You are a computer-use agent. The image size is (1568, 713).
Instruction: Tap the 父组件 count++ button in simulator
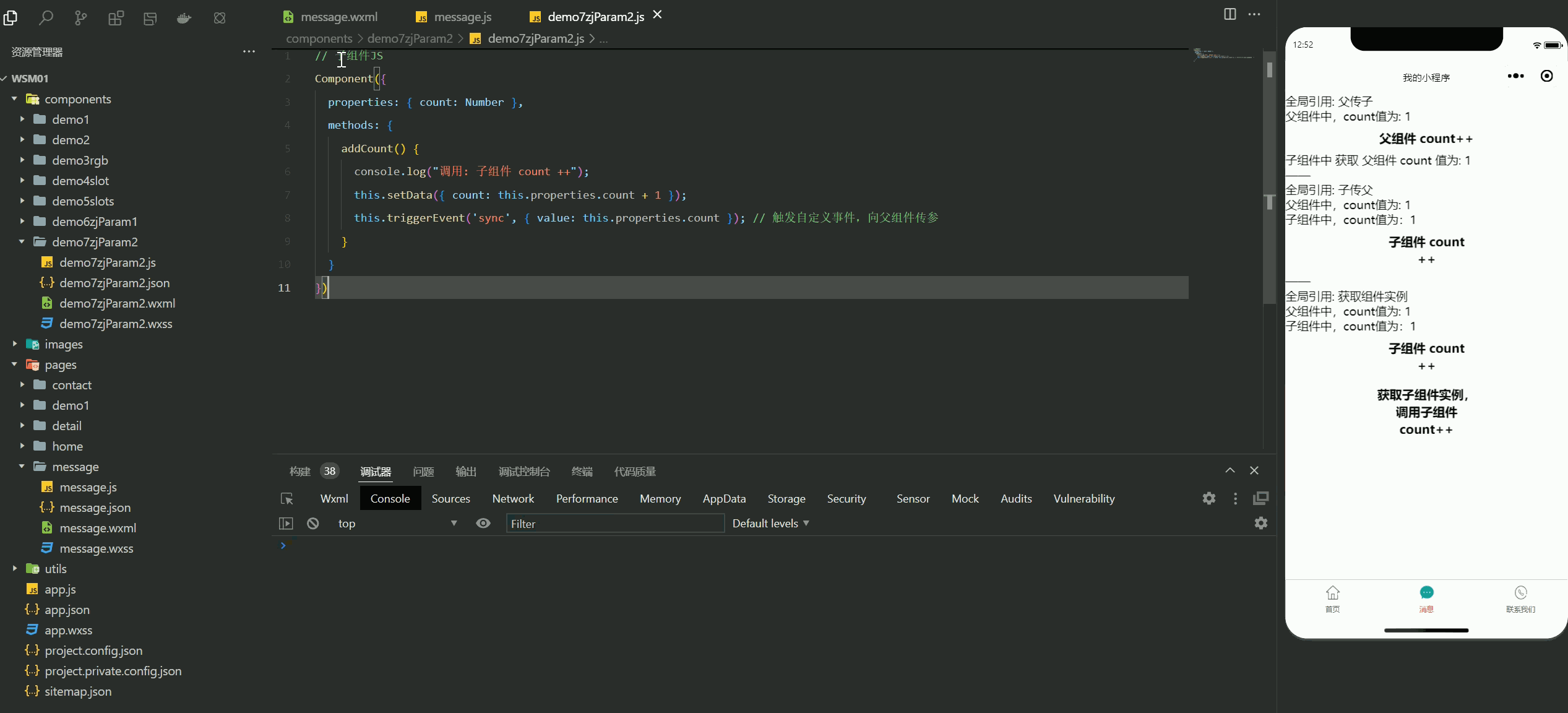[x=1426, y=139]
